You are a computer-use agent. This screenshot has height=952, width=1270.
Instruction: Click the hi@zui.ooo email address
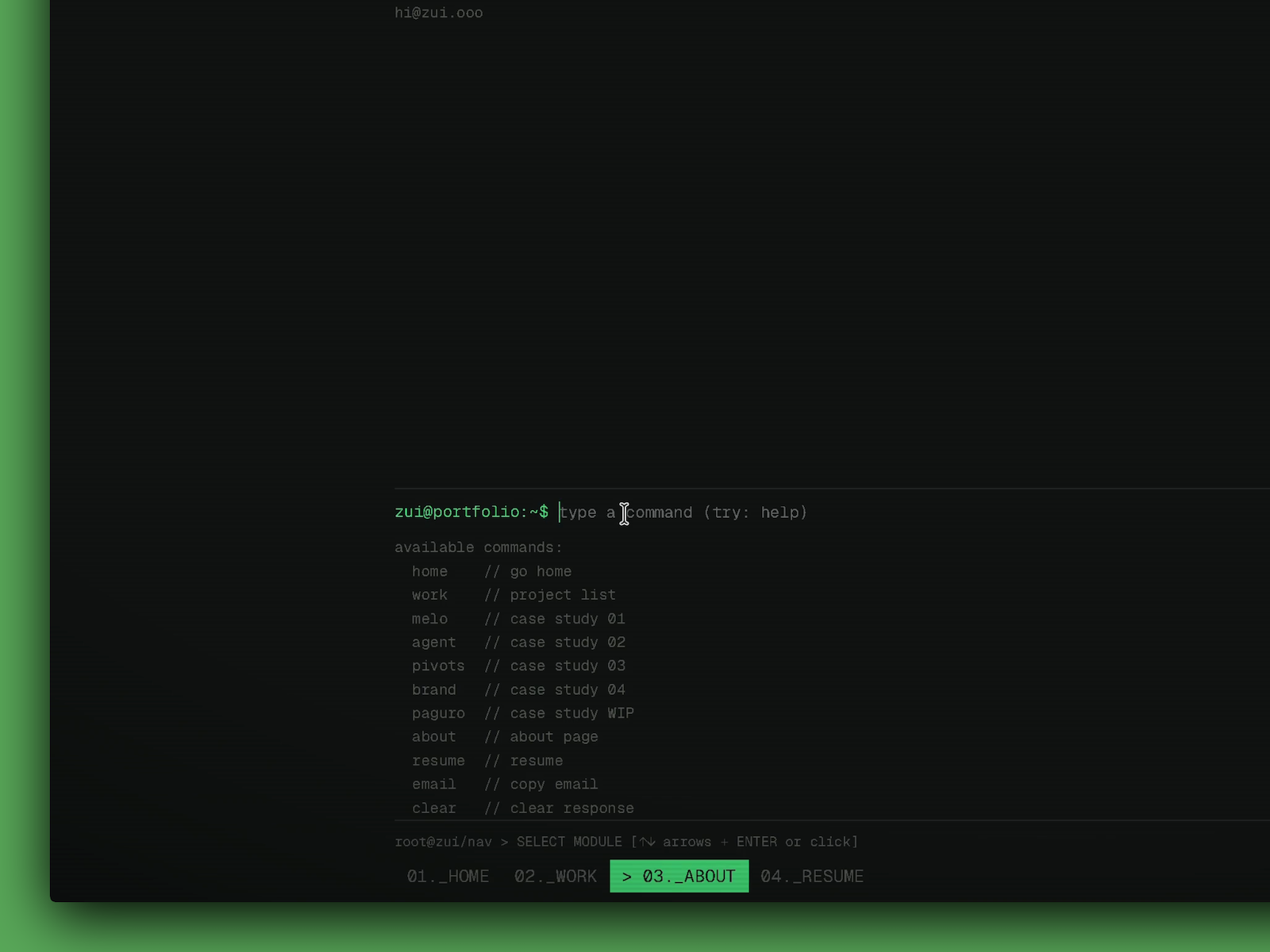[x=438, y=13]
